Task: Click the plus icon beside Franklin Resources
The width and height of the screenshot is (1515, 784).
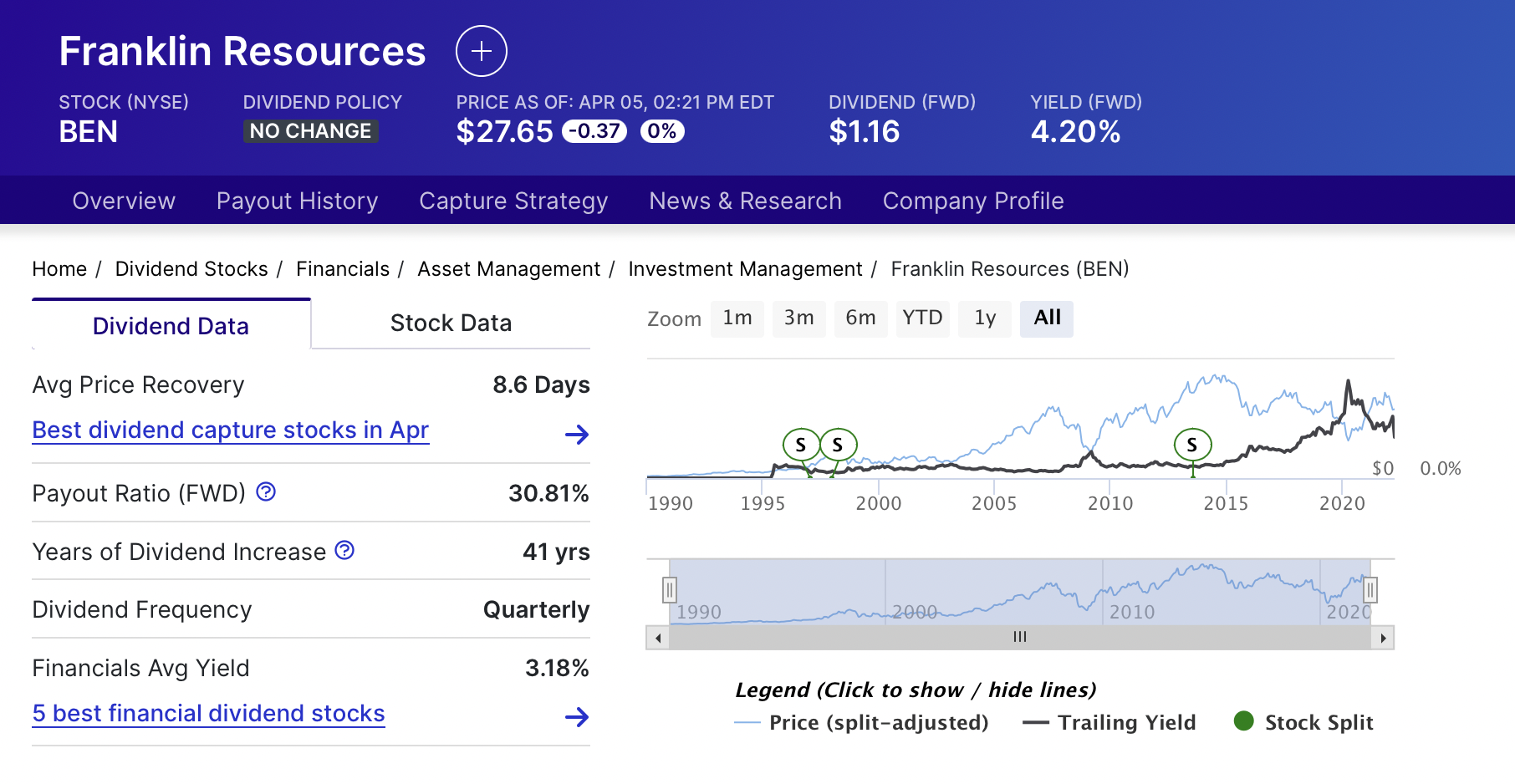Action: click(x=481, y=51)
